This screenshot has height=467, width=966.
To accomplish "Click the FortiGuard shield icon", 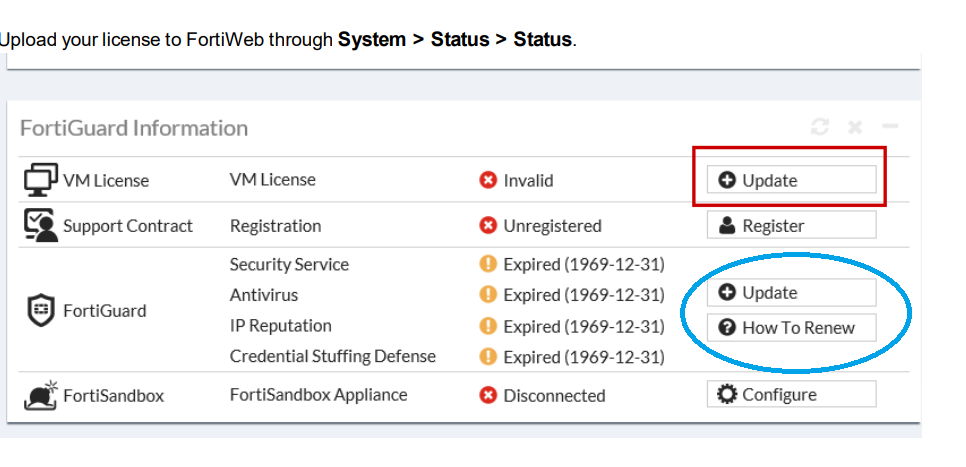I will coord(40,310).
